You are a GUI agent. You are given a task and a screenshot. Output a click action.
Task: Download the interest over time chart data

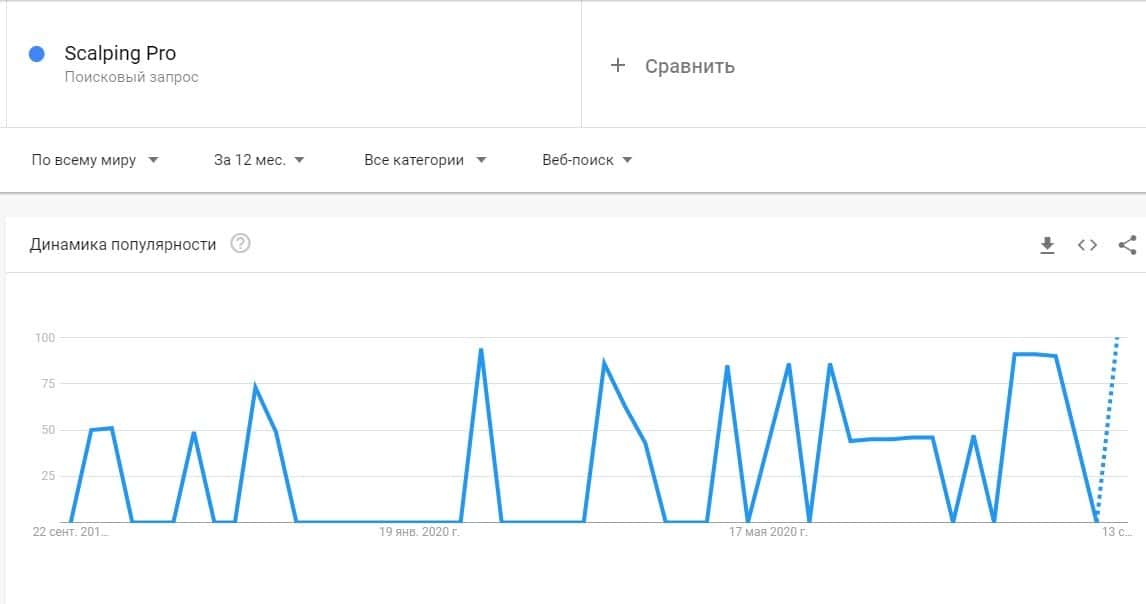tap(1047, 245)
